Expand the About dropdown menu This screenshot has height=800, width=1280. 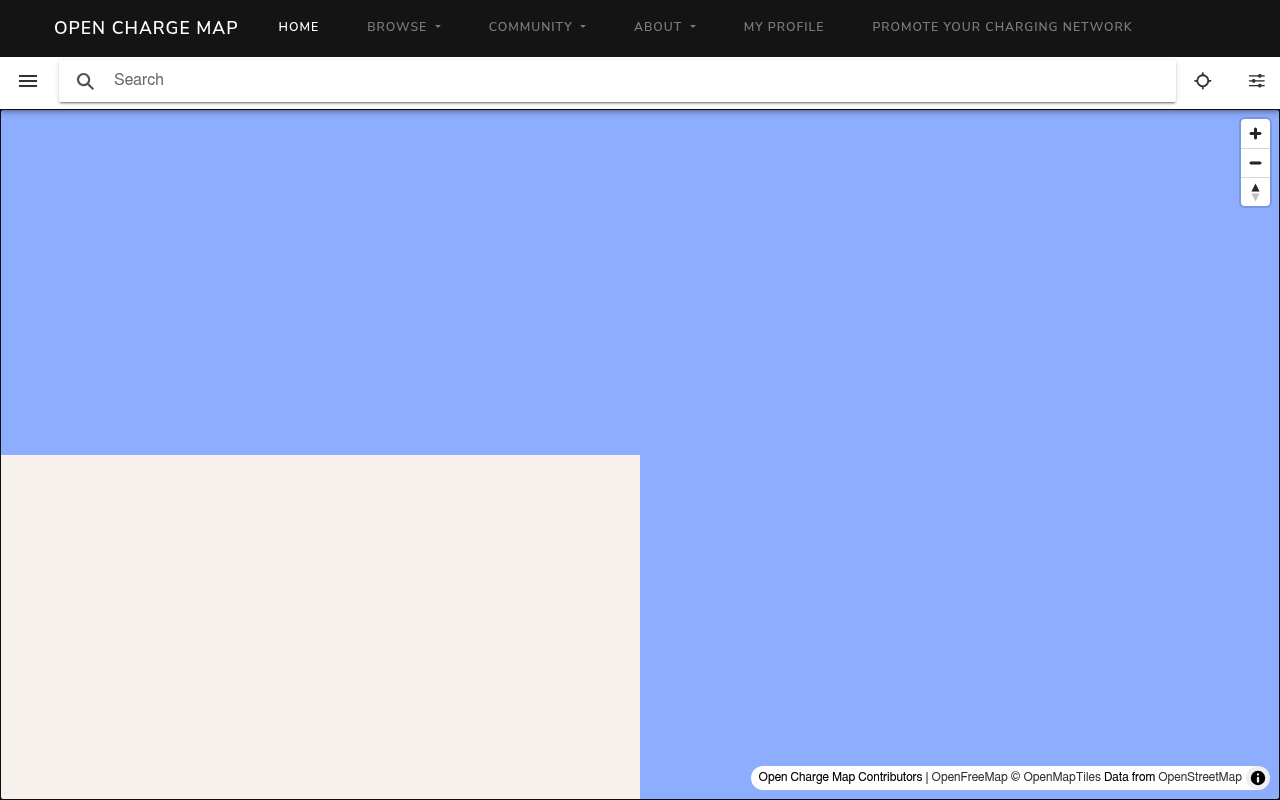coord(665,27)
